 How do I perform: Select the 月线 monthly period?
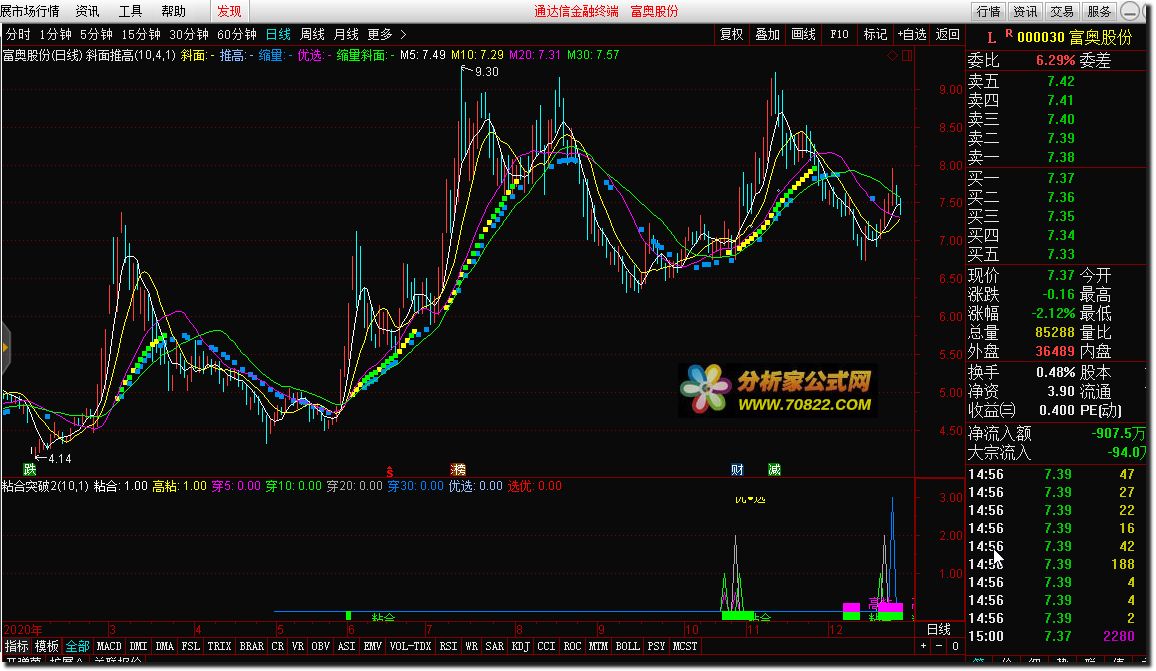tap(347, 35)
